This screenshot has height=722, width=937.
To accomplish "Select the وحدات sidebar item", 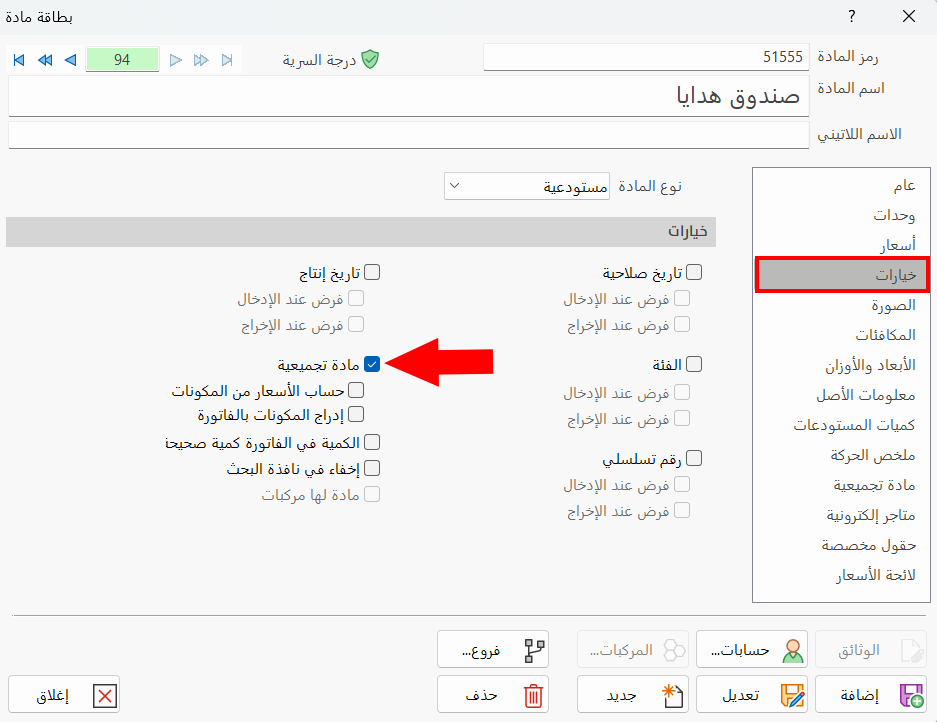I will pos(841,215).
